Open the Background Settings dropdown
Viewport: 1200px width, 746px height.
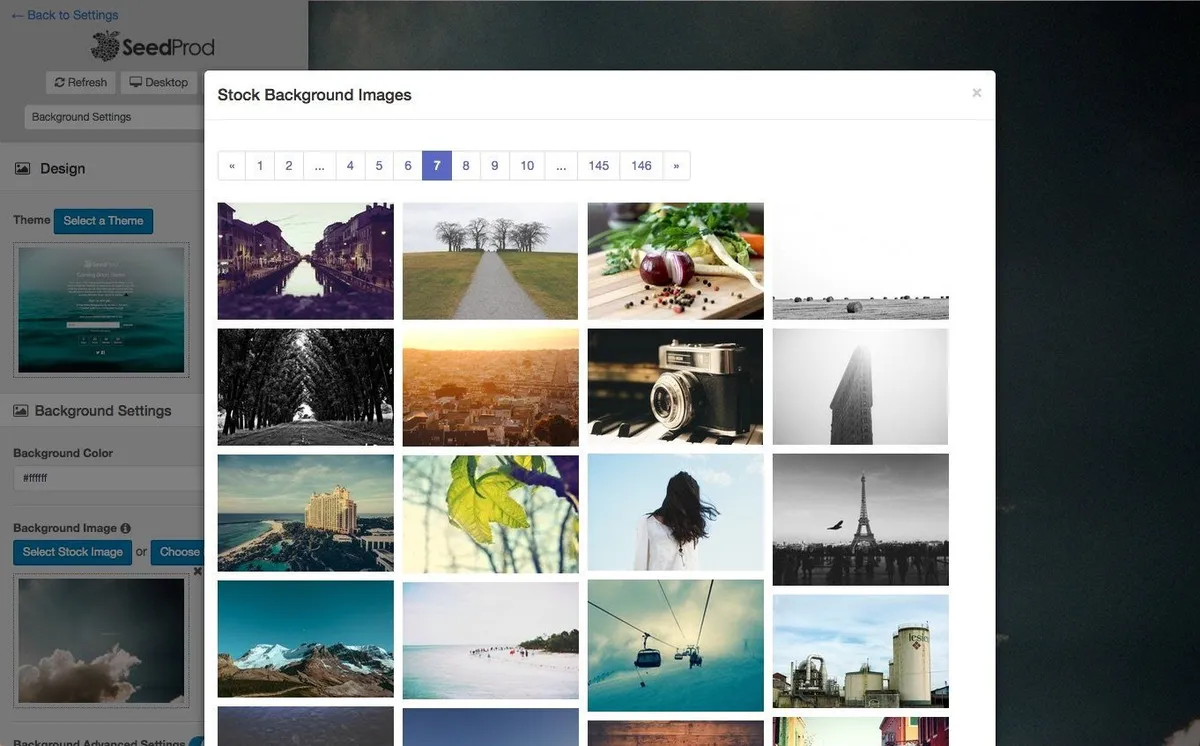point(114,117)
